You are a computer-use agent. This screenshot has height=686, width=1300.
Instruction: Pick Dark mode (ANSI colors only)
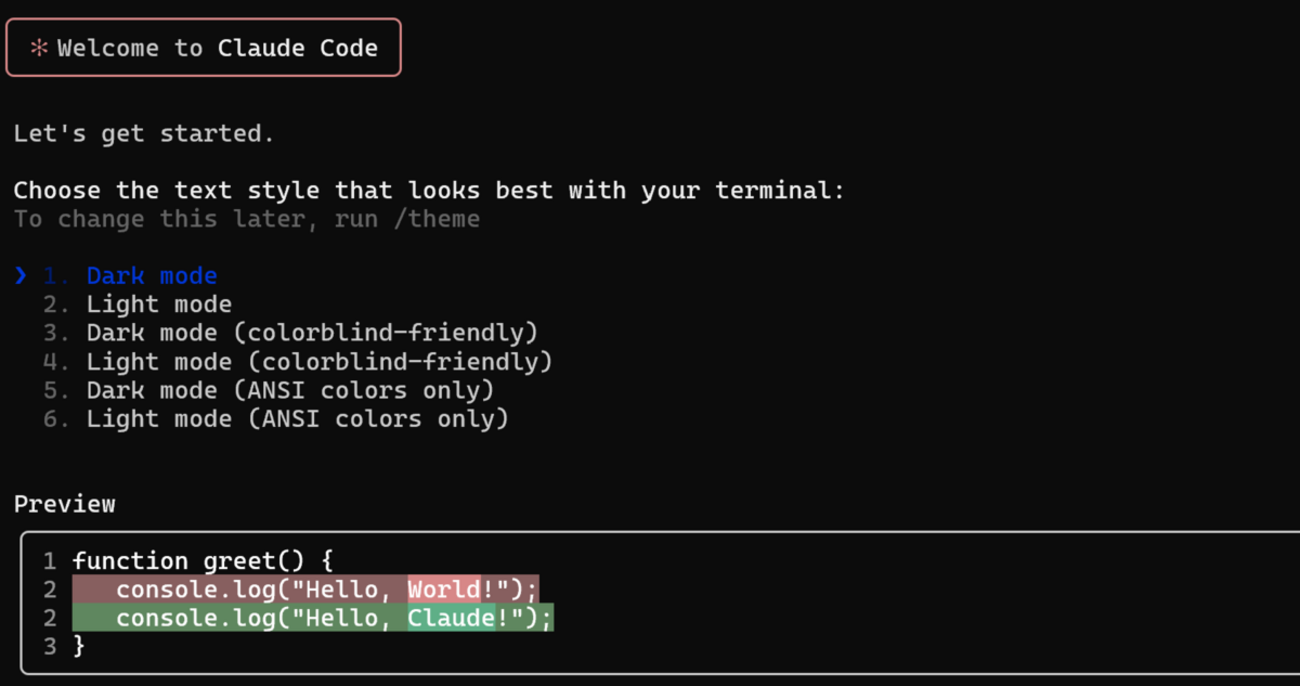pyautogui.click(x=289, y=390)
